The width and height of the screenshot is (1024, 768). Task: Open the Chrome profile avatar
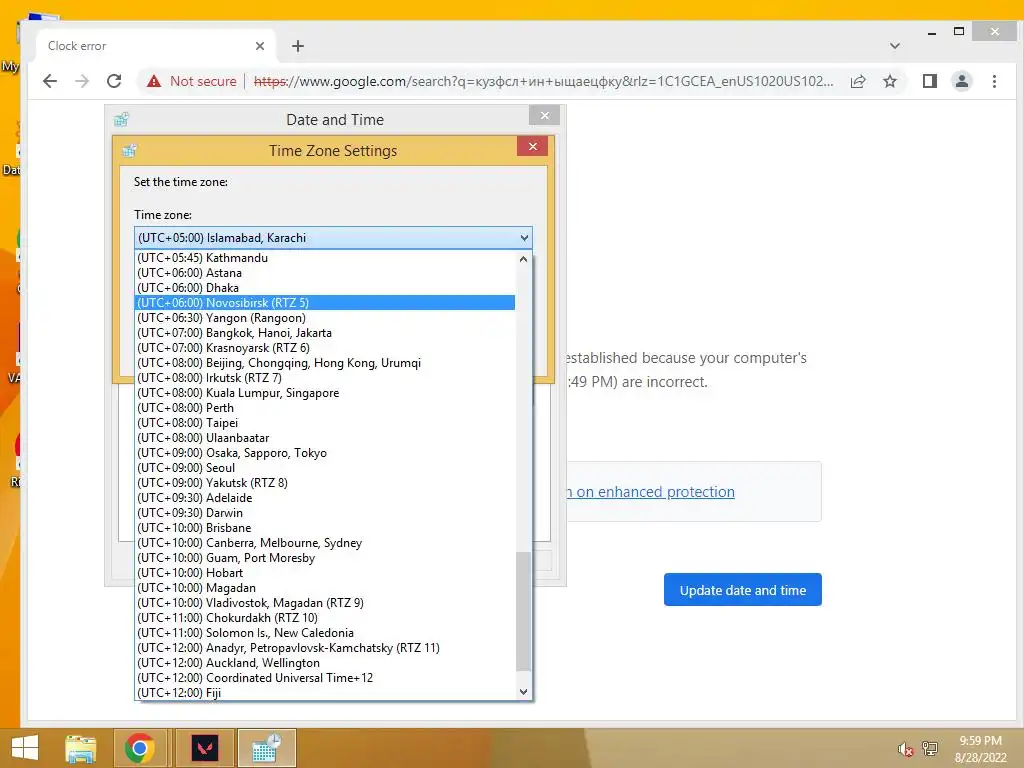coord(962,81)
